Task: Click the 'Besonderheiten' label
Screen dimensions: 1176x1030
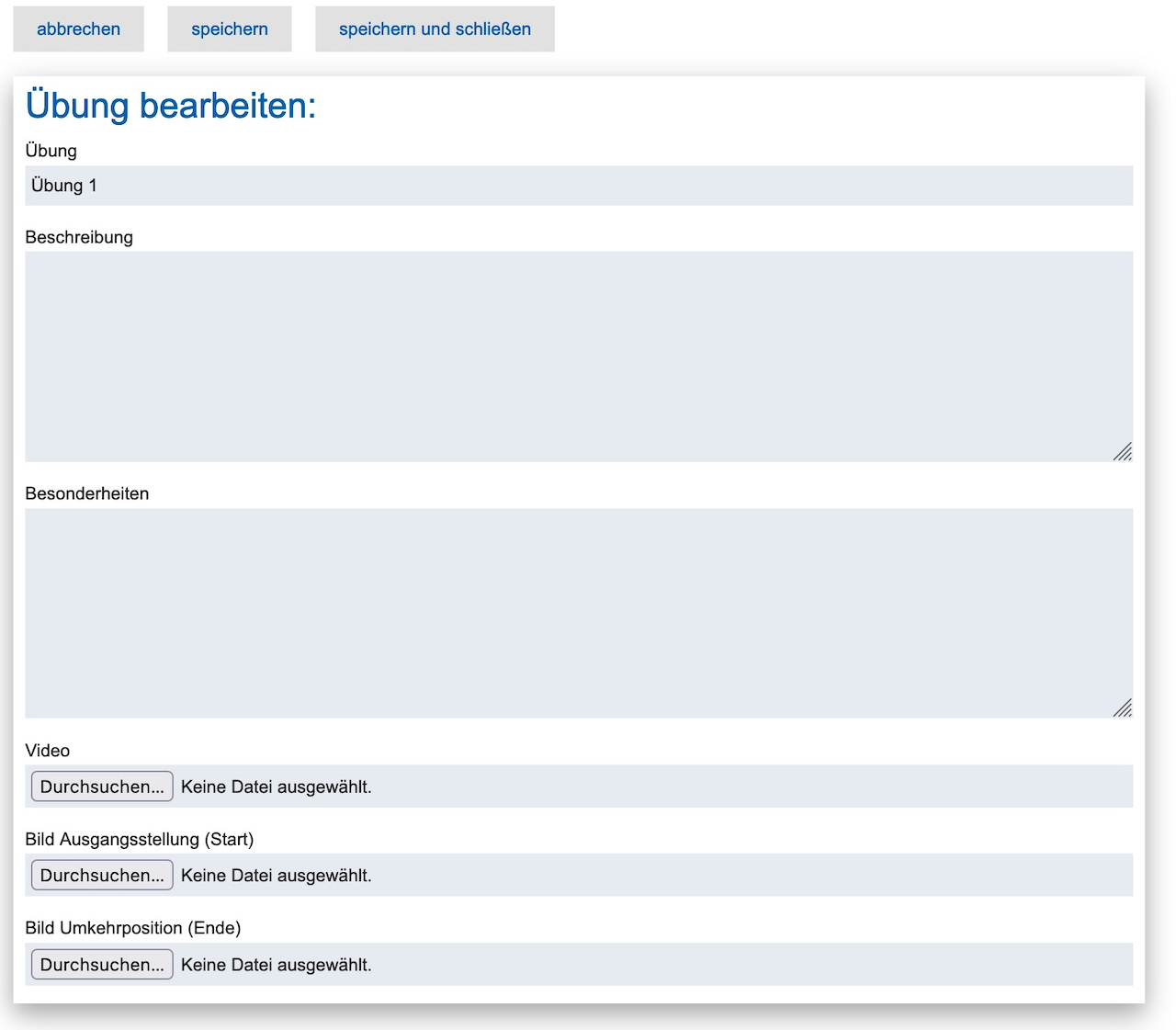Action: (87, 493)
